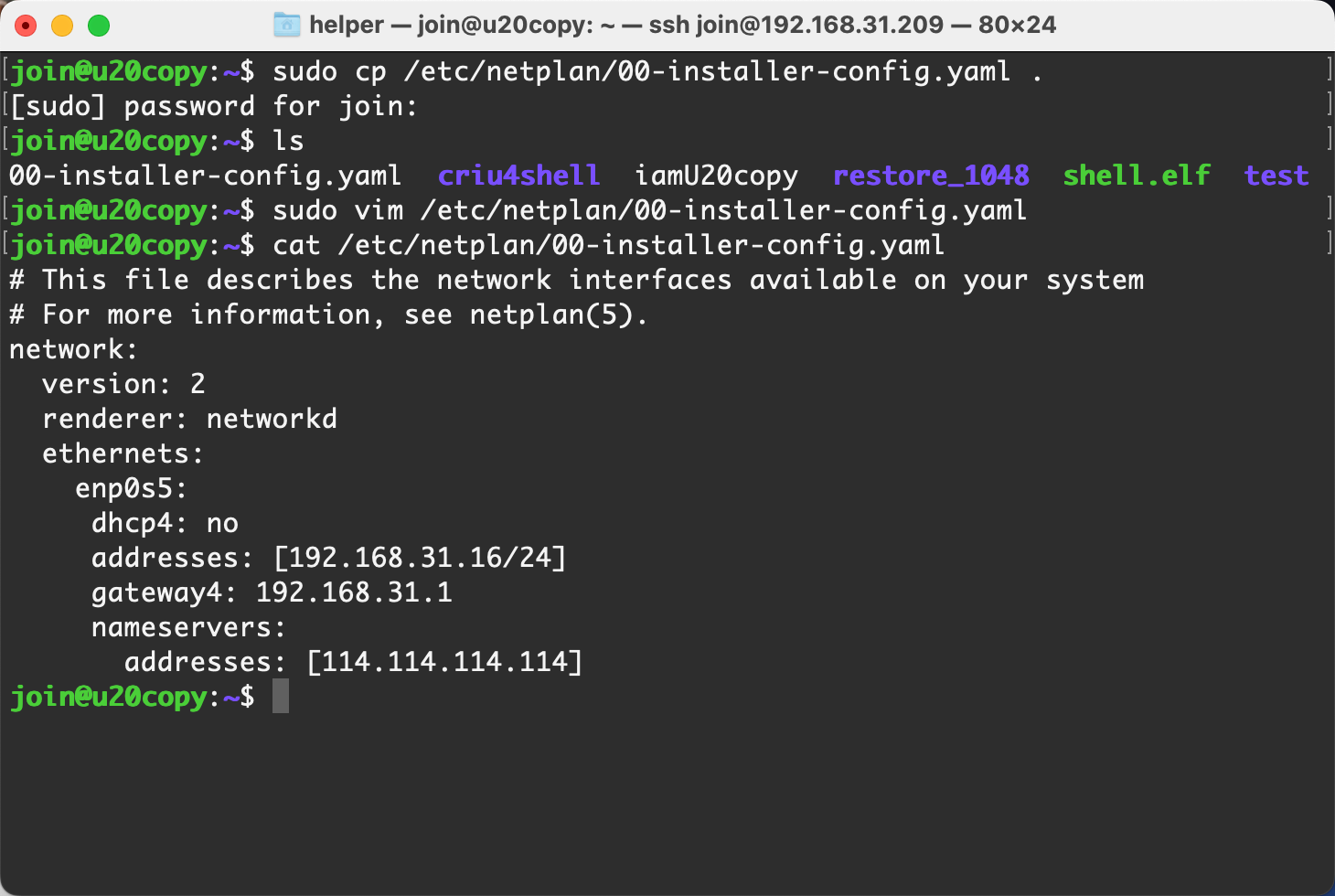Click the iamU20copy file name

[716, 176]
